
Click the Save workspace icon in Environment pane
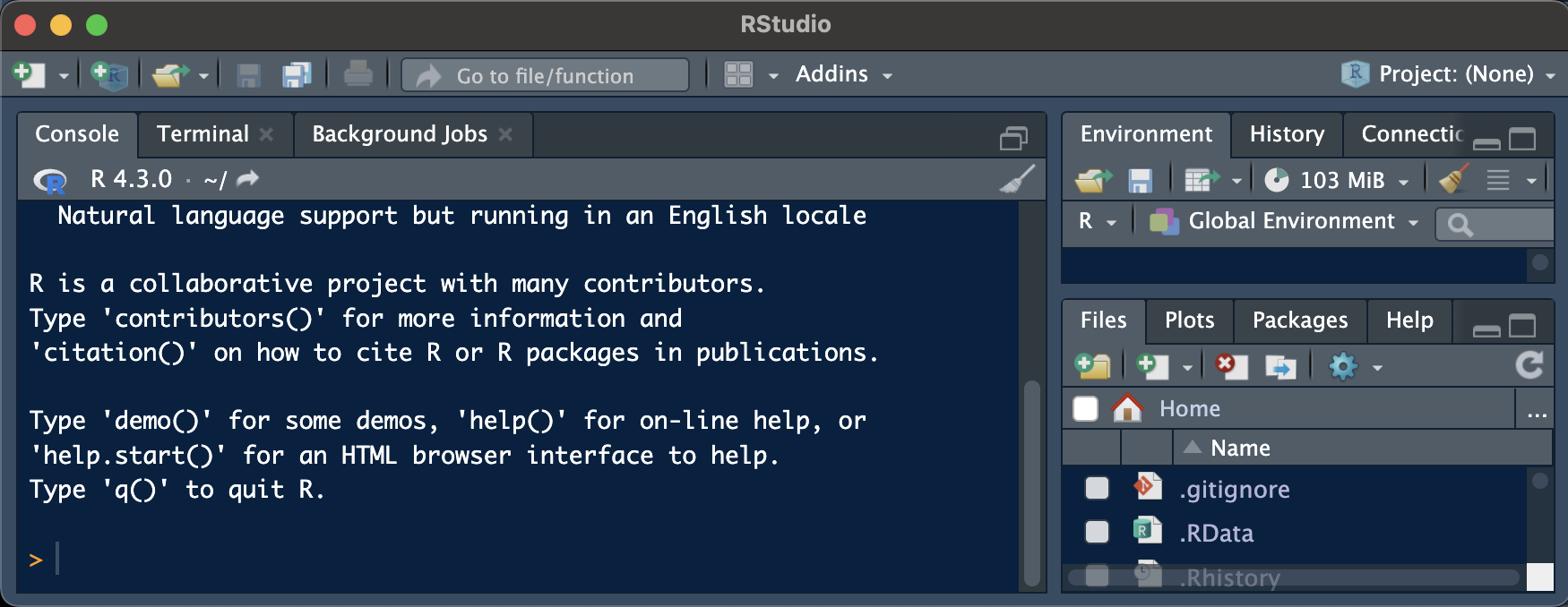tap(1140, 181)
